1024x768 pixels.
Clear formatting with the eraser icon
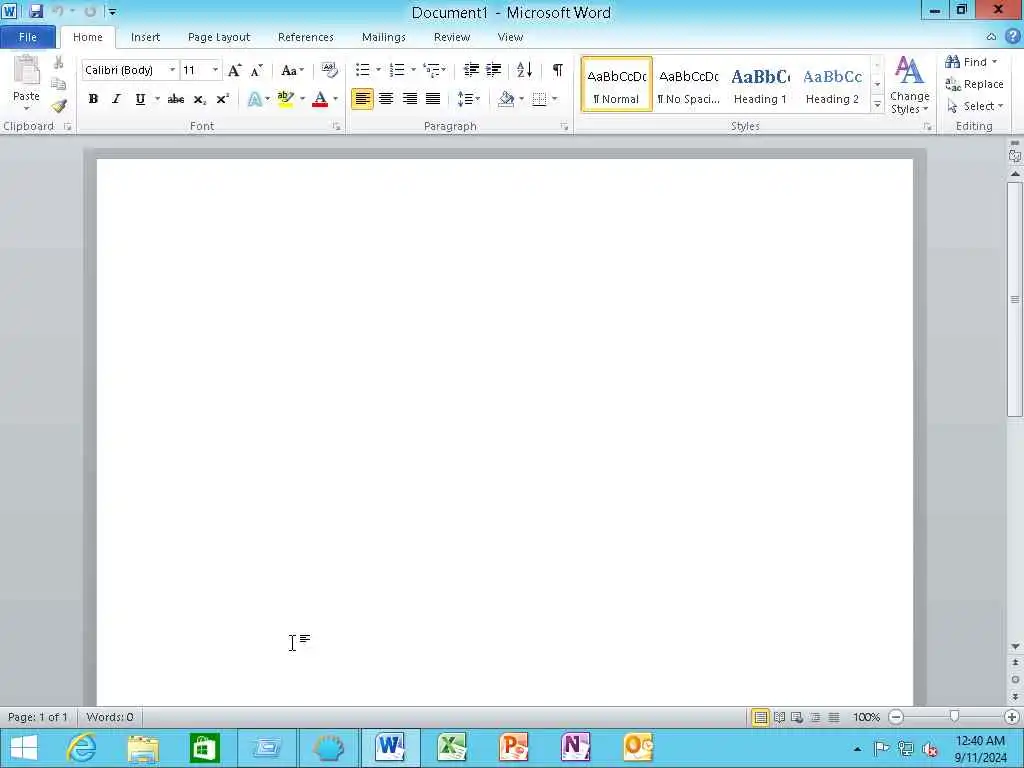pos(330,70)
